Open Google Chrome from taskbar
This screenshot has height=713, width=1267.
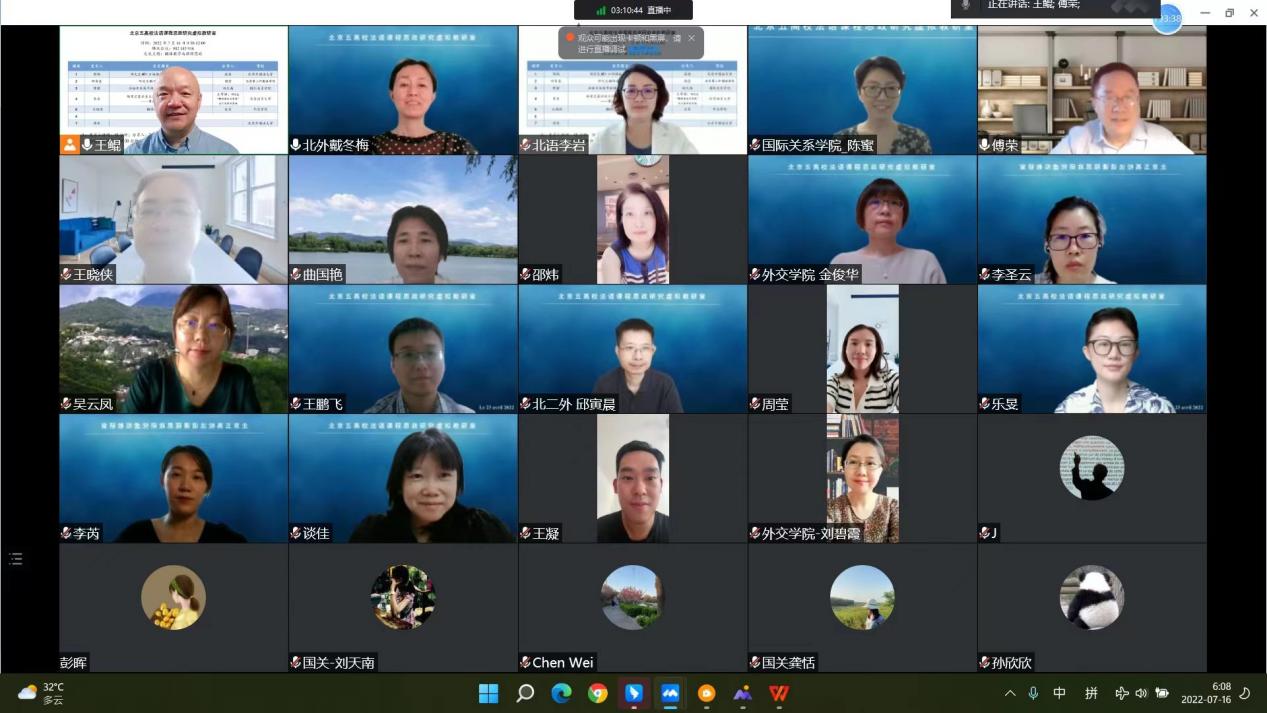598,693
